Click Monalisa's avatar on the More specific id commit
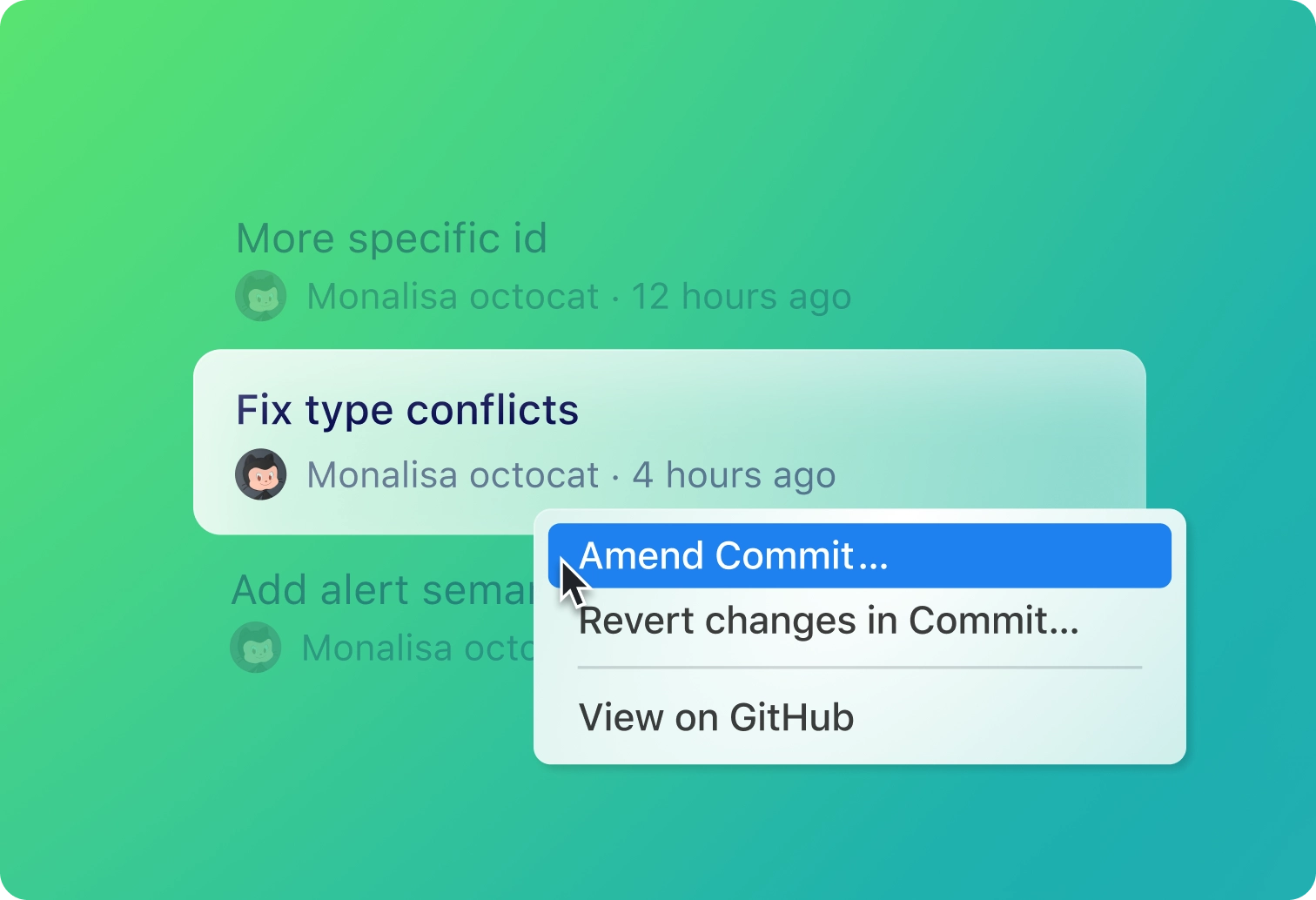Image resolution: width=1316 pixels, height=900 pixels. click(x=260, y=295)
